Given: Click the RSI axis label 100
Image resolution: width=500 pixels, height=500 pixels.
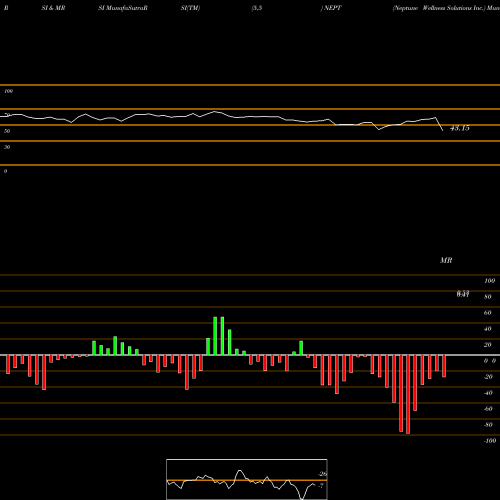Looking at the screenshot, I should [x=9, y=91].
